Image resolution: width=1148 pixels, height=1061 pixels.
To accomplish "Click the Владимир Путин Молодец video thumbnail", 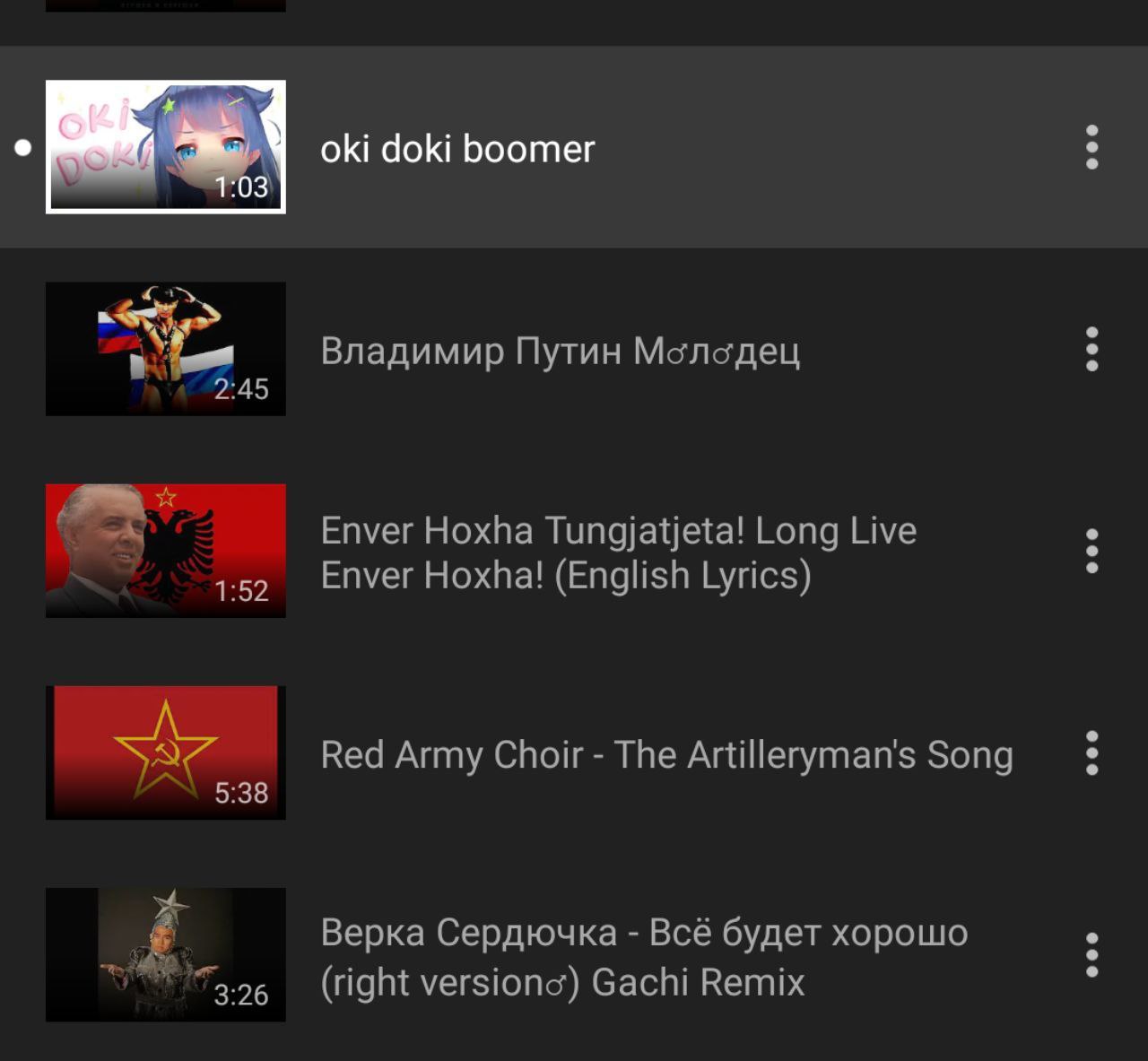I will pos(166,349).
